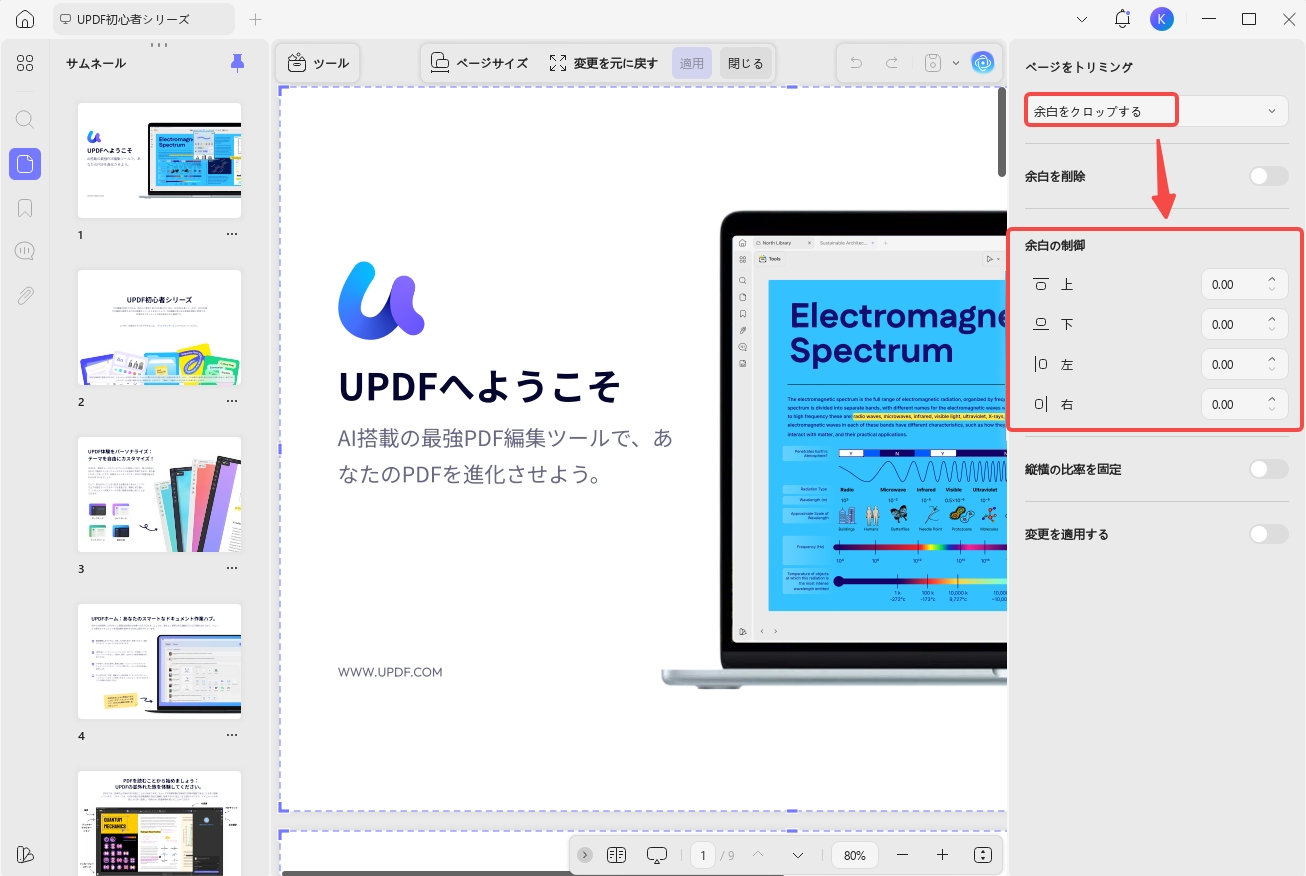Increase the 左 margin with the up arrow

tap(1272, 360)
